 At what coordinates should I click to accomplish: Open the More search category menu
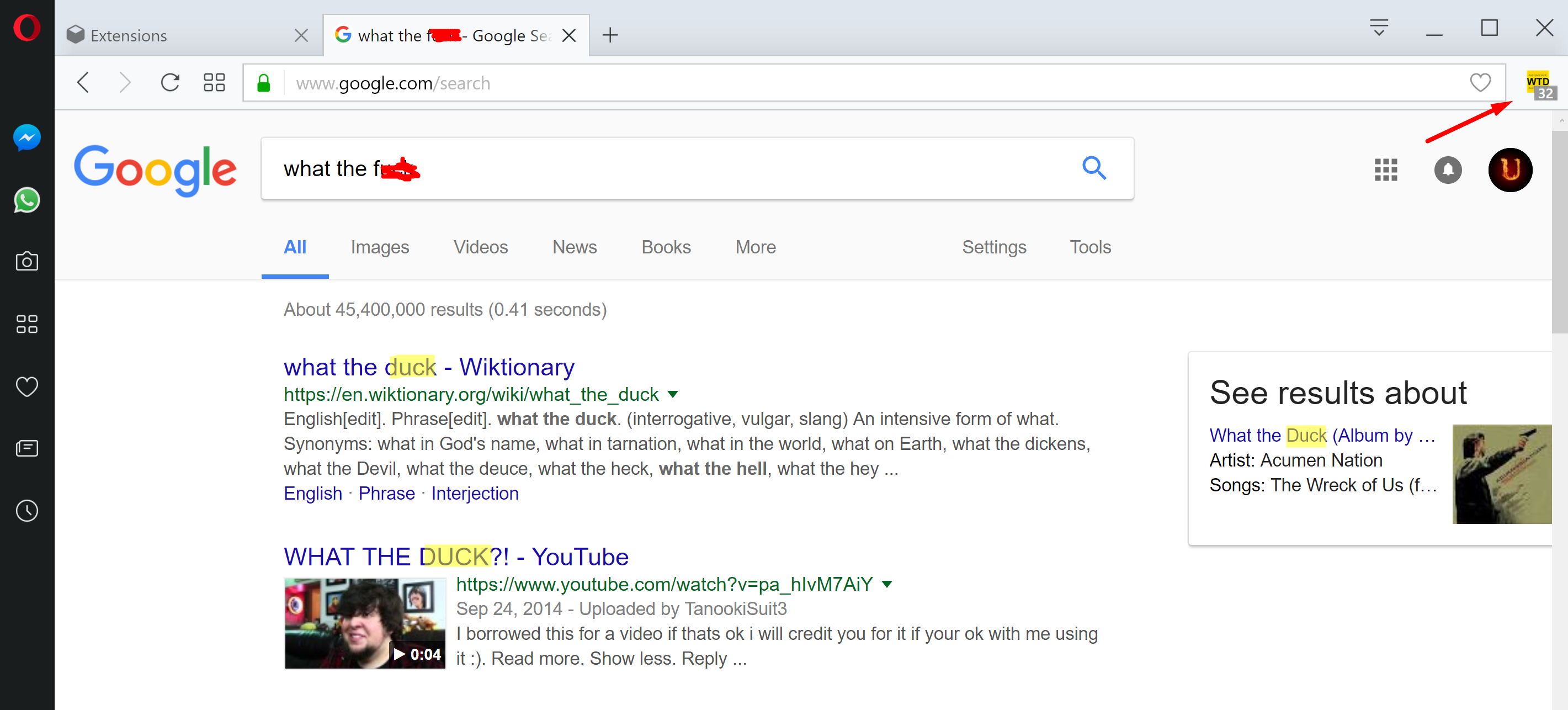click(755, 247)
